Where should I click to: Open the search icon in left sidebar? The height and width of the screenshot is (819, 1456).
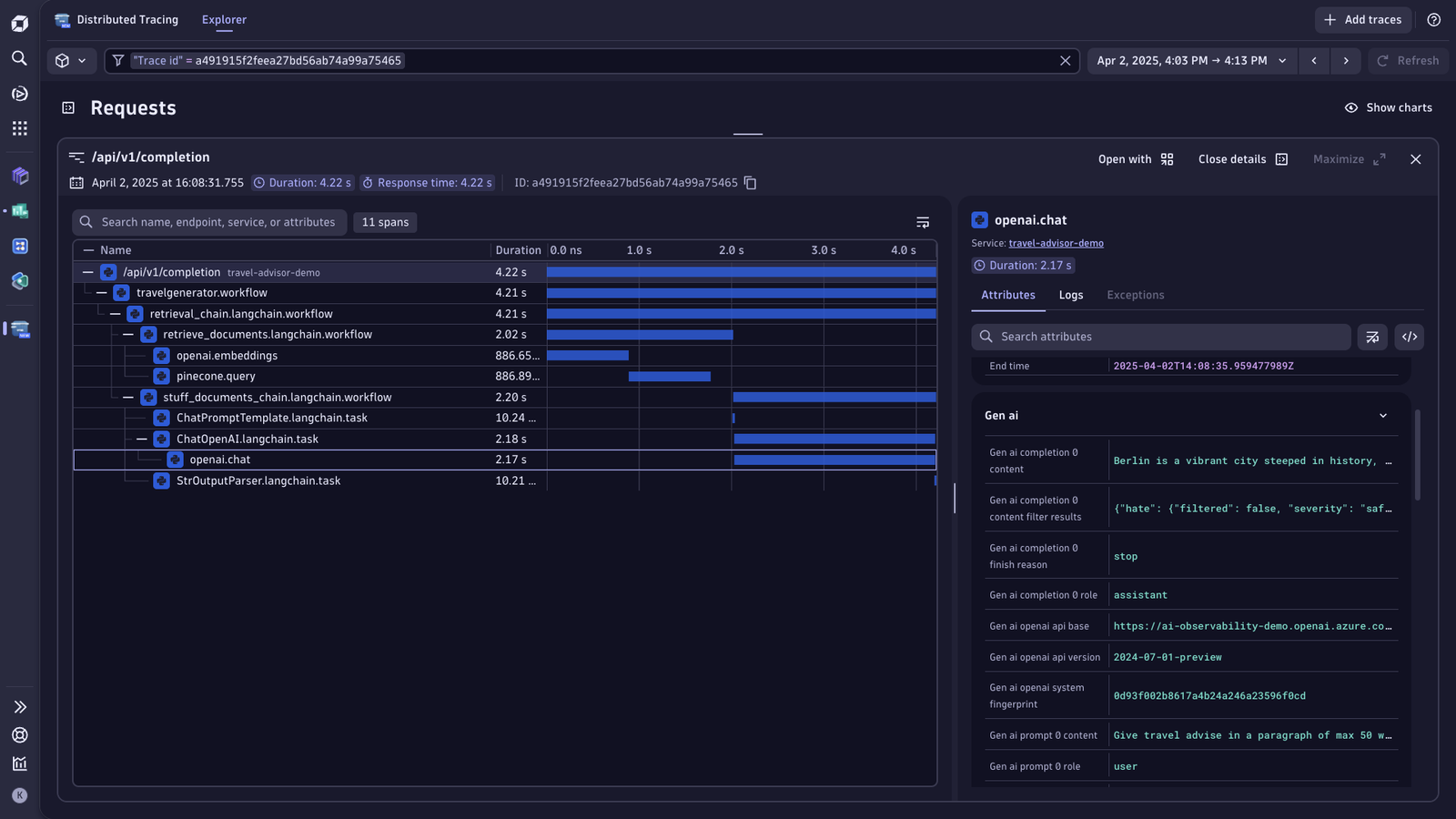[19, 58]
